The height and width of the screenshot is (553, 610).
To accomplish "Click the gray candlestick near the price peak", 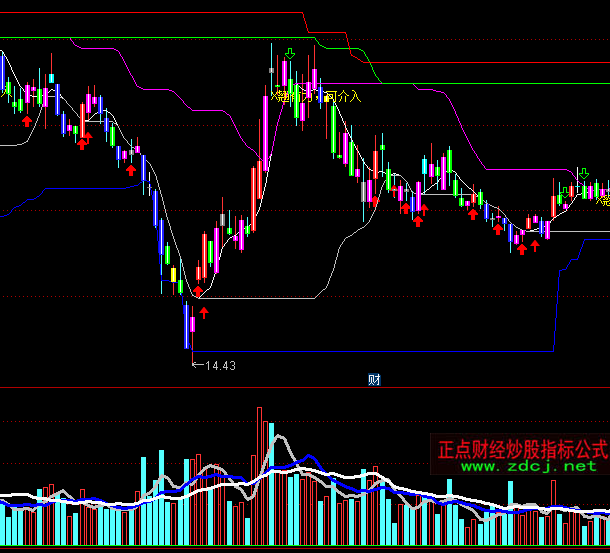I will 272,70.
